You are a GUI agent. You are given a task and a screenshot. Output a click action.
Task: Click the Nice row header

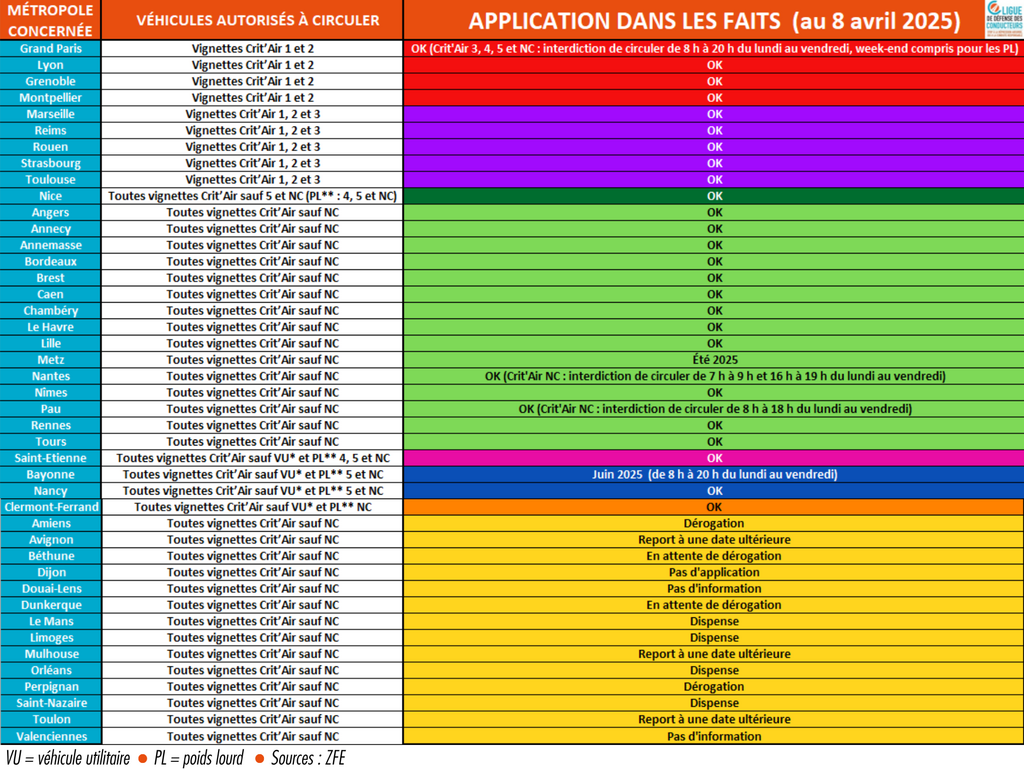(50, 196)
